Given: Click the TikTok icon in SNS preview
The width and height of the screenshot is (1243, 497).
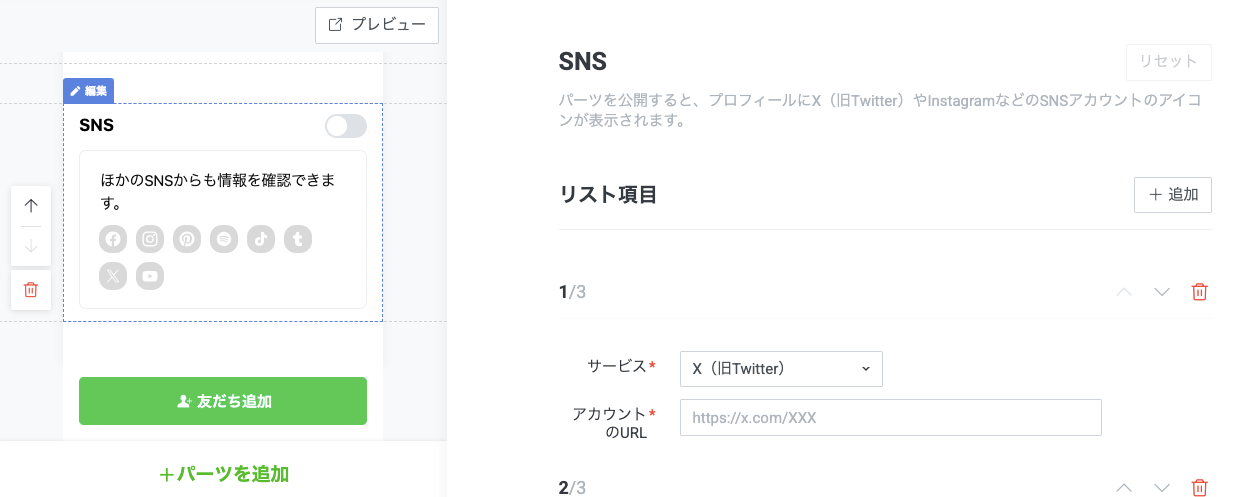Looking at the screenshot, I should (261, 239).
